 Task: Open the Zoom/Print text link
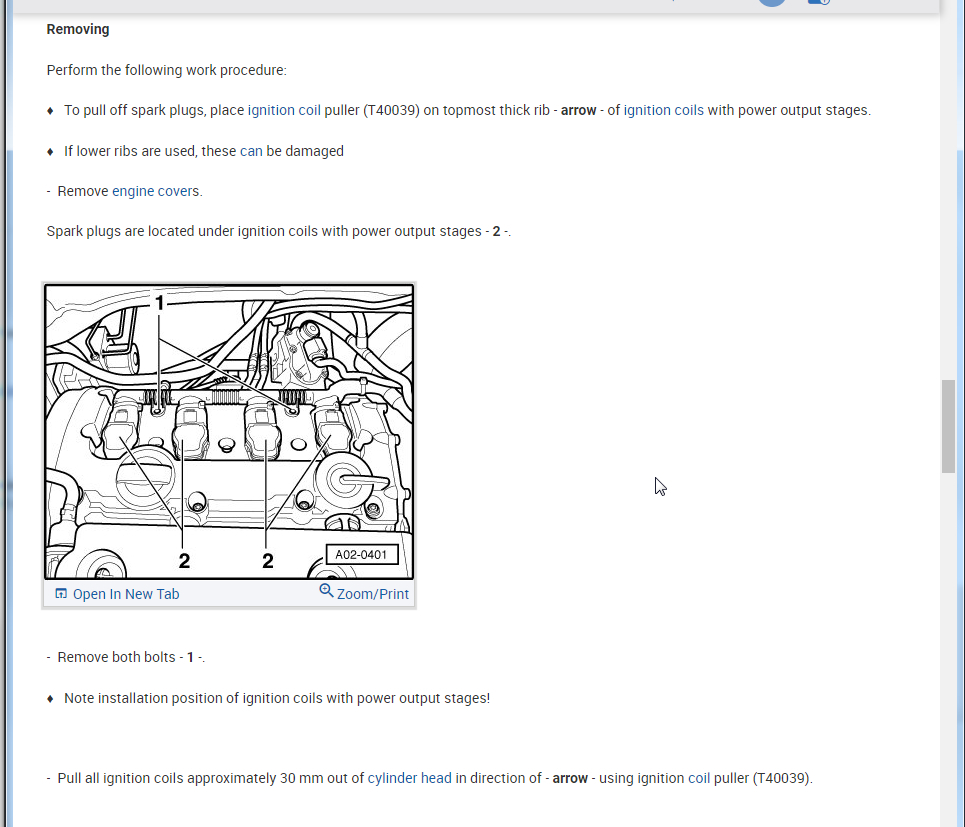point(372,594)
